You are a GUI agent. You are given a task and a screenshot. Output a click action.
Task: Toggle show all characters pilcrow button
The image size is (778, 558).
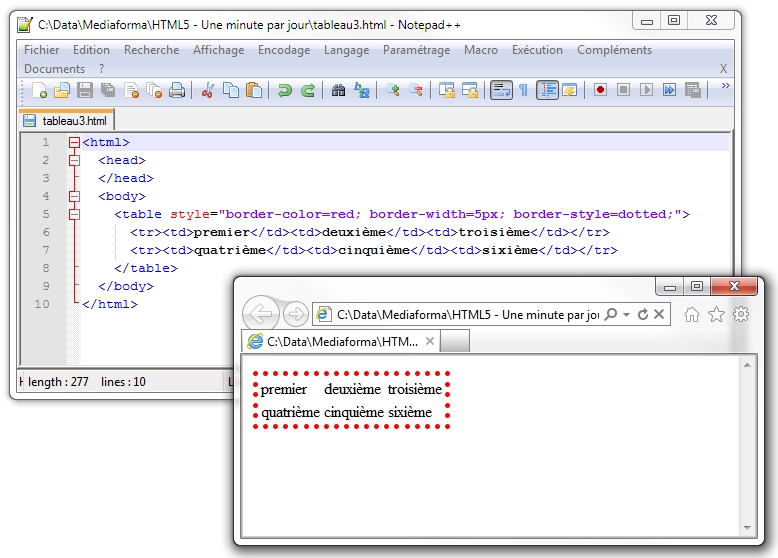coord(523,90)
